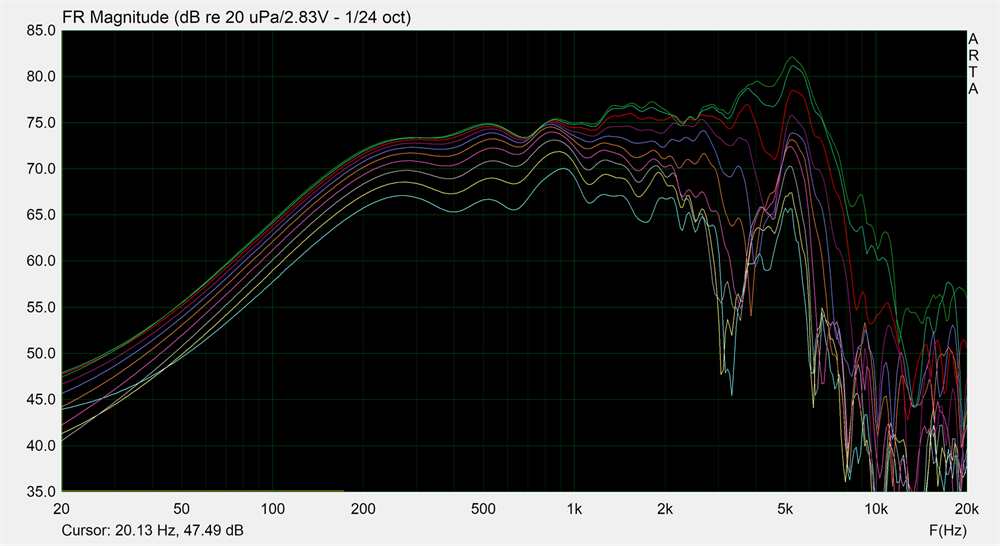1000x546 pixels.
Task: Click the 45.0 dB axis value
Action: pyautogui.click(x=41, y=399)
